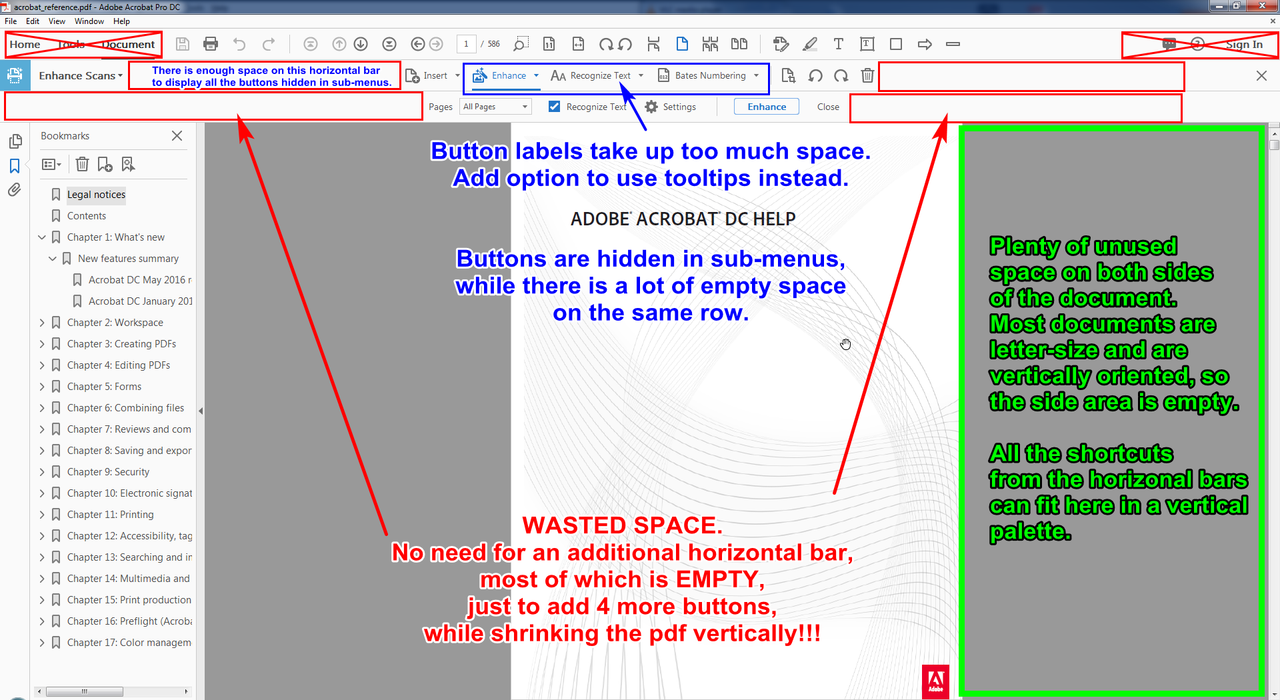Fit one full page in window
Viewport: 1280px width, 700px height.
(549, 44)
